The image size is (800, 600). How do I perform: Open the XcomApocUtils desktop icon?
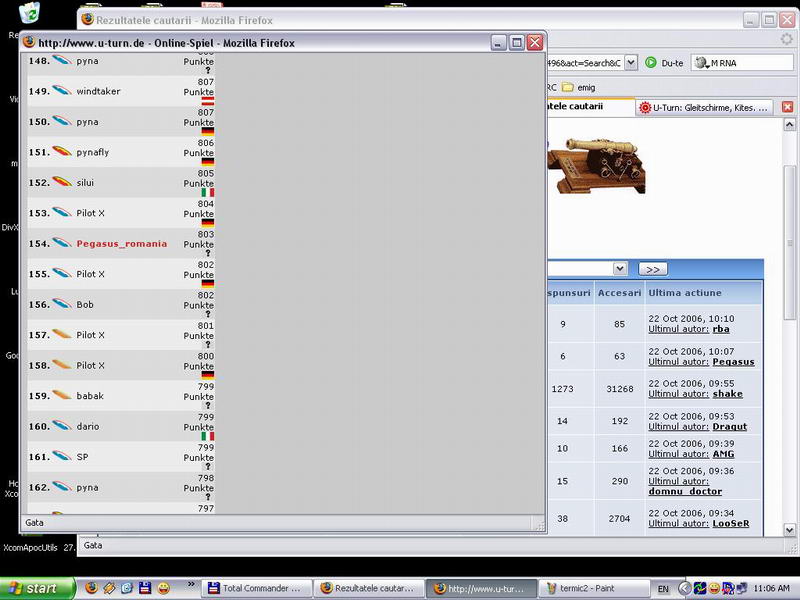30,547
